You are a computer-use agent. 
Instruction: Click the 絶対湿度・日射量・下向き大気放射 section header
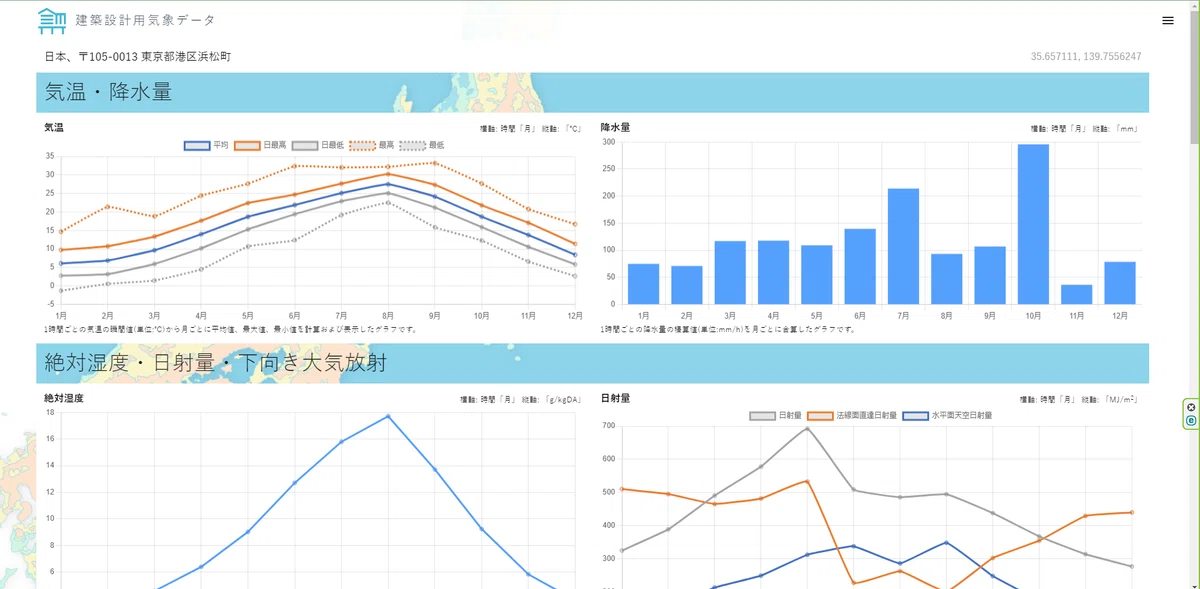pyautogui.click(x=592, y=364)
